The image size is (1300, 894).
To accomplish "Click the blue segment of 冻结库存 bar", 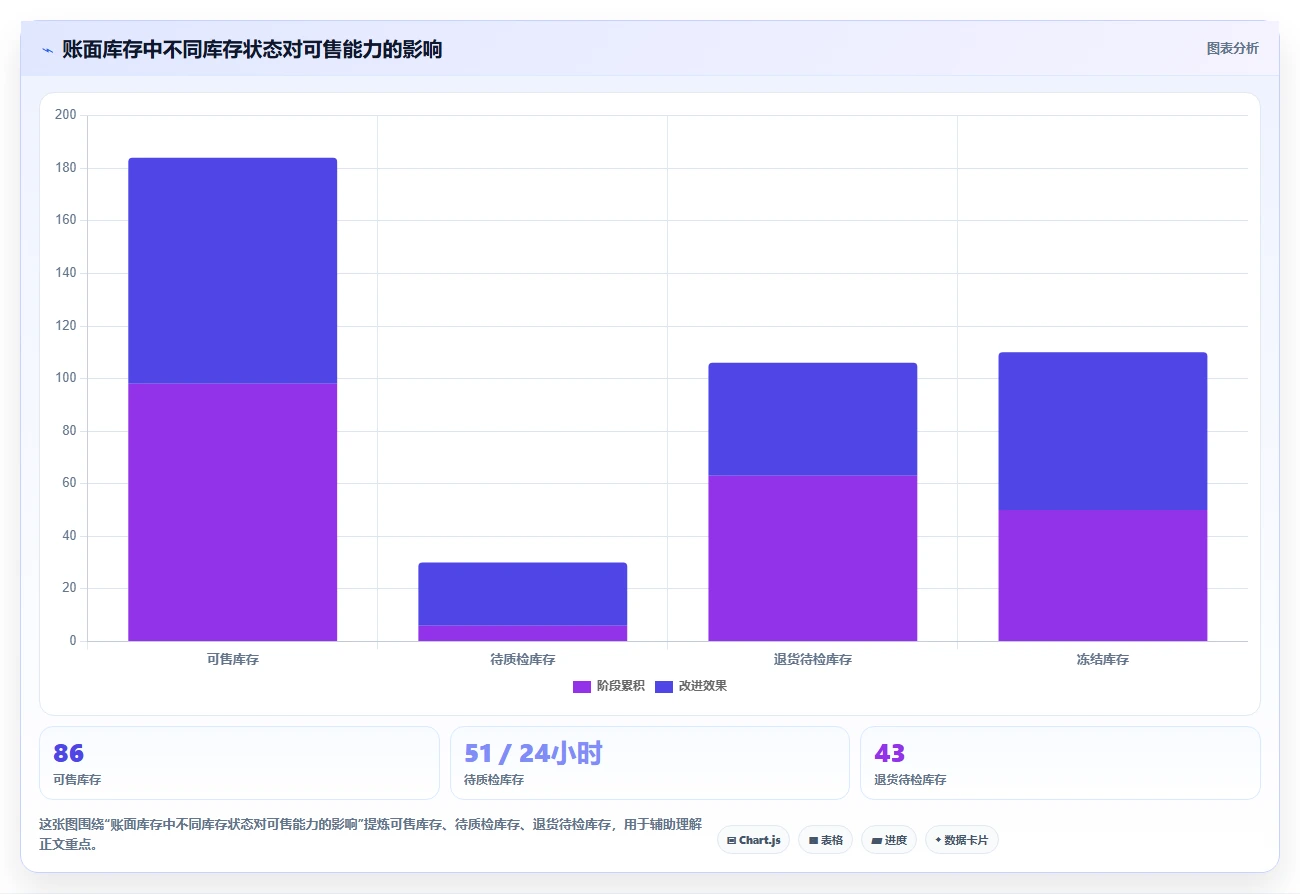I will pyautogui.click(x=1103, y=431).
